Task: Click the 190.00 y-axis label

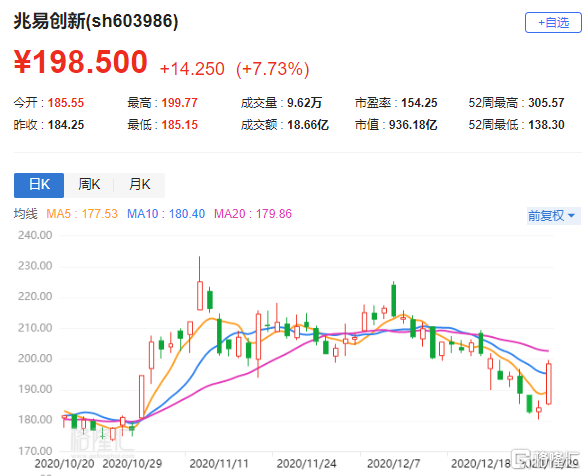Action: click(x=35, y=389)
